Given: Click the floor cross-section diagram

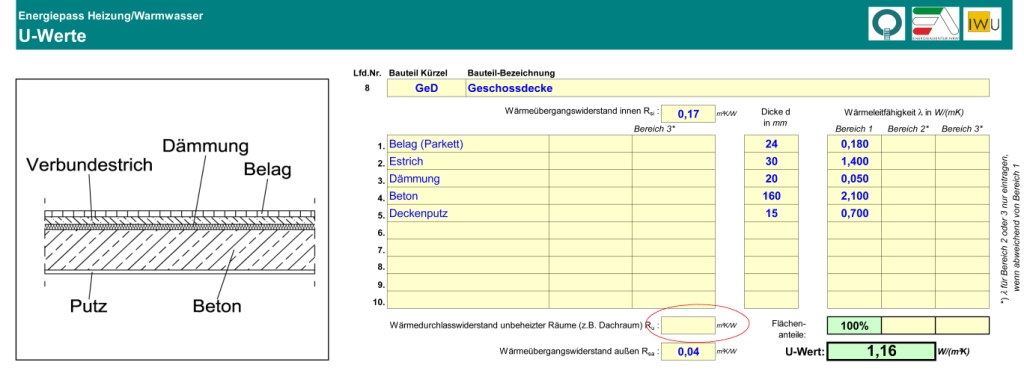Looking at the screenshot, I should [172, 221].
